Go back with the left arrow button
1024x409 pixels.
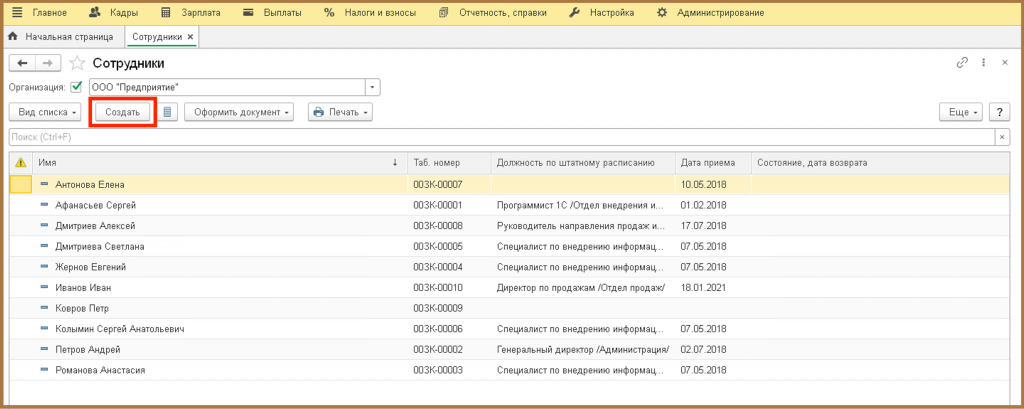pos(22,63)
